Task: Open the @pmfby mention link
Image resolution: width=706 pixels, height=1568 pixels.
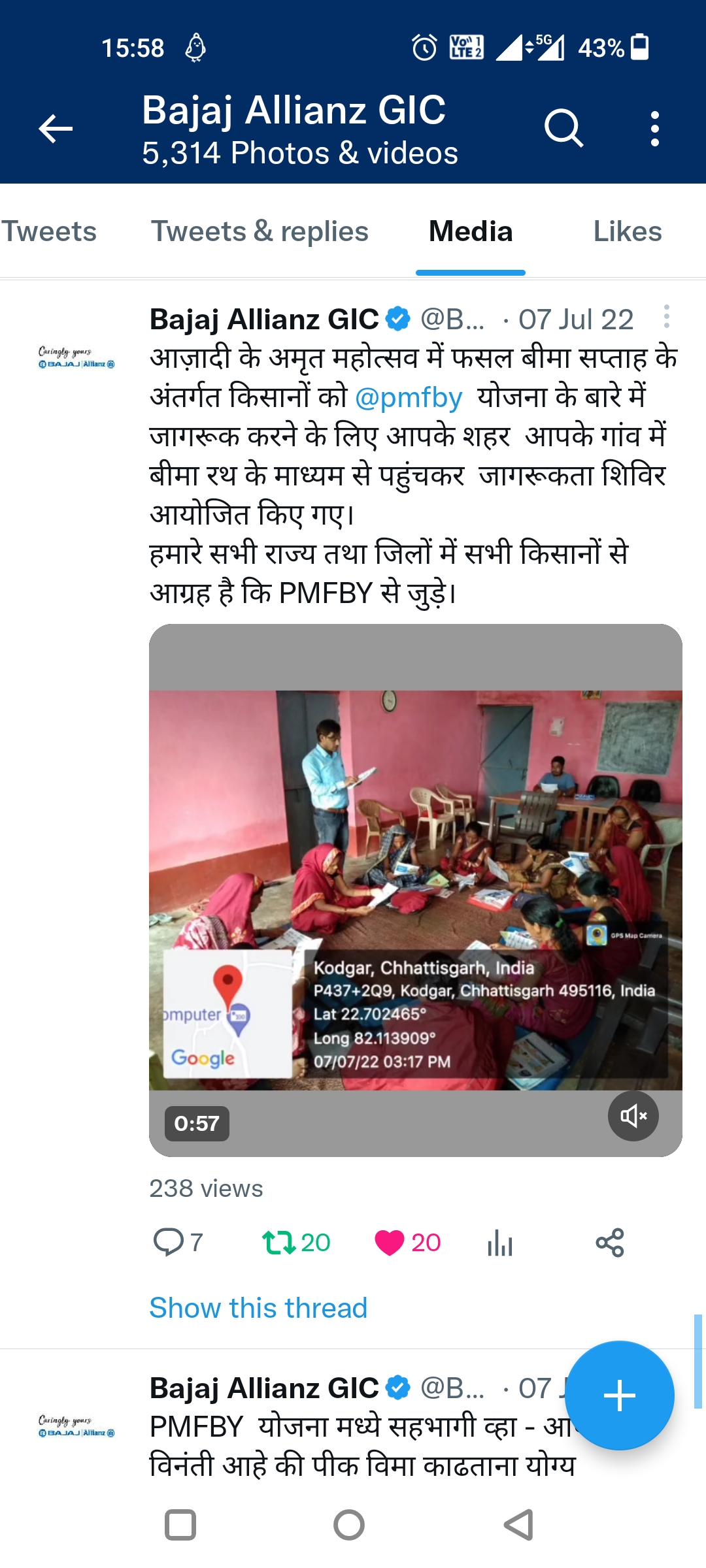Action: [x=409, y=397]
